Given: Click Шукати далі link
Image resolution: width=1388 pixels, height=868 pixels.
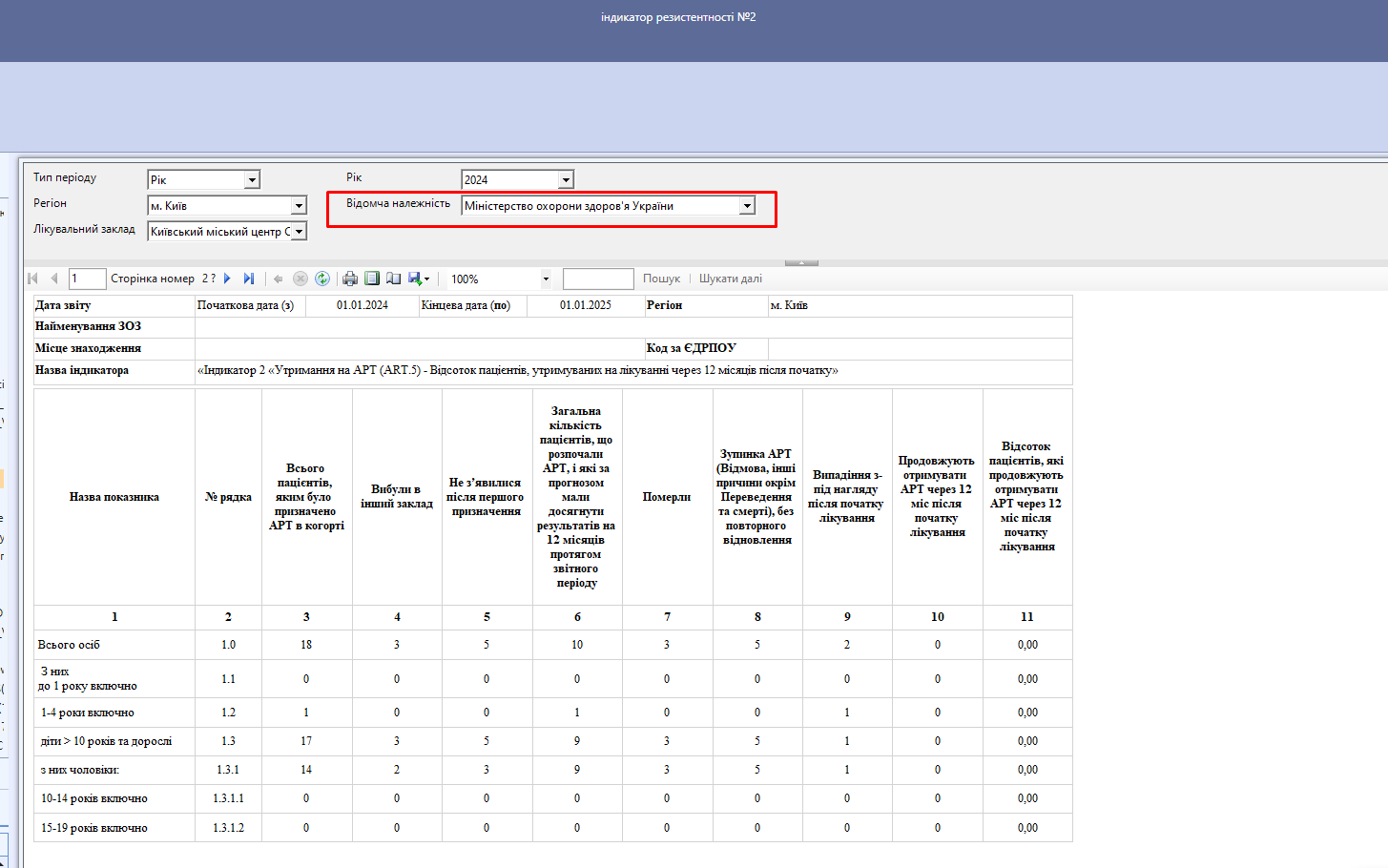Looking at the screenshot, I should pos(731,279).
